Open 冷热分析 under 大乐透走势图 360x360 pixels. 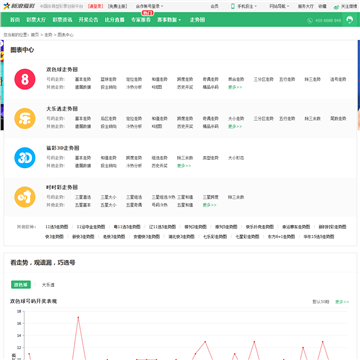coord(134,127)
